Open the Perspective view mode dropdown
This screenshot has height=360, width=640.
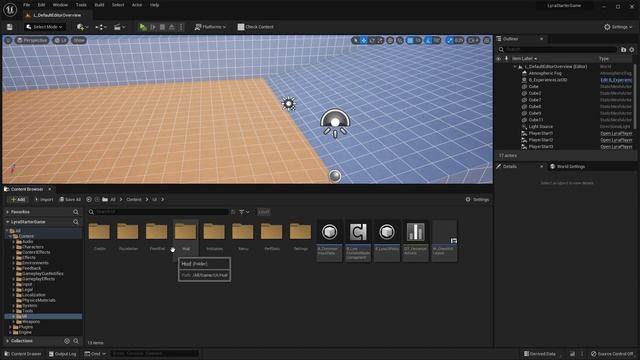click(32, 40)
